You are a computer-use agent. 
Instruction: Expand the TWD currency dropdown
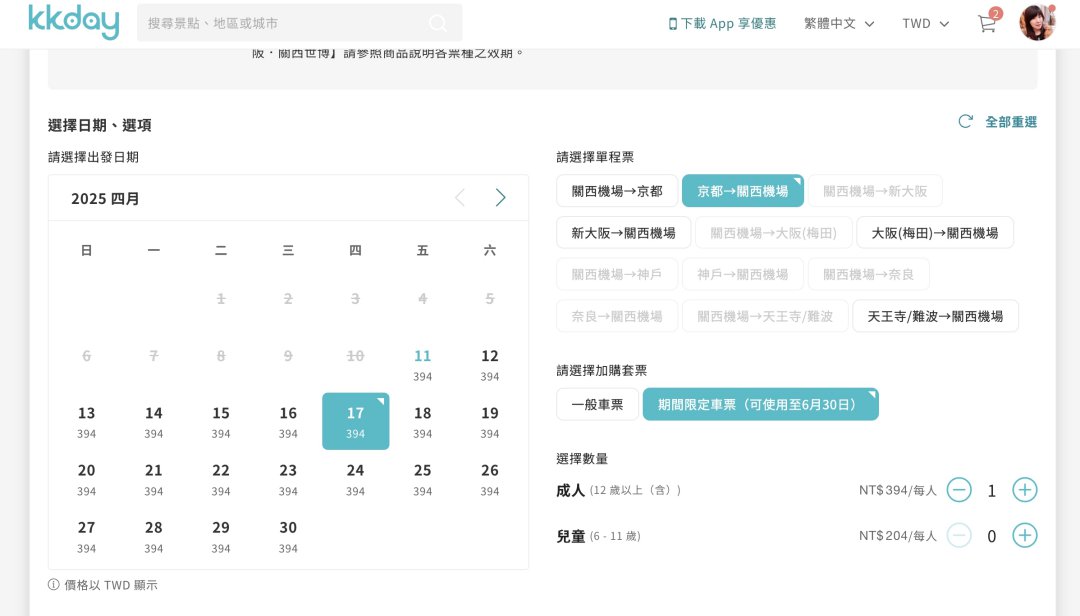pyautogui.click(x=926, y=23)
